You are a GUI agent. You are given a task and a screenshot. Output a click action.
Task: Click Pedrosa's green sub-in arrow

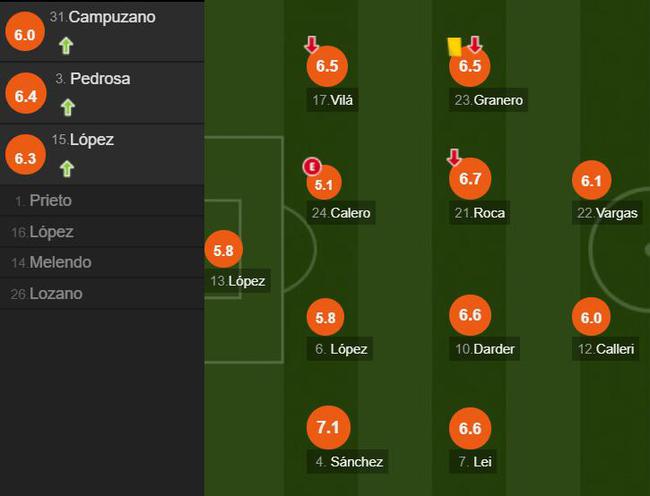(x=67, y=106)
